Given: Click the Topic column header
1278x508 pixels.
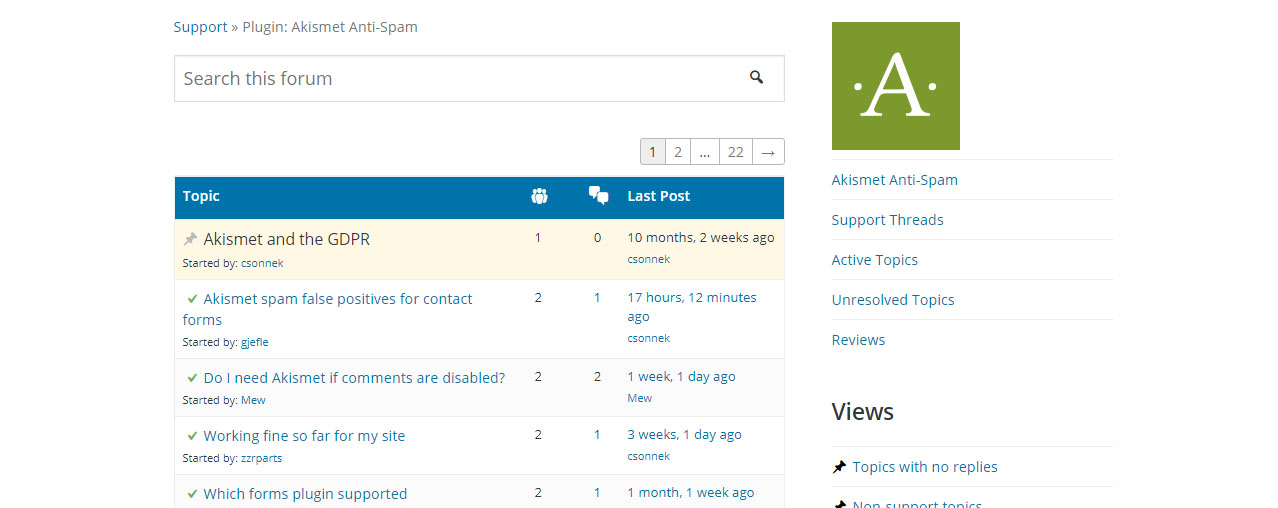Looking at the screenshot, I should click(201, 196).
